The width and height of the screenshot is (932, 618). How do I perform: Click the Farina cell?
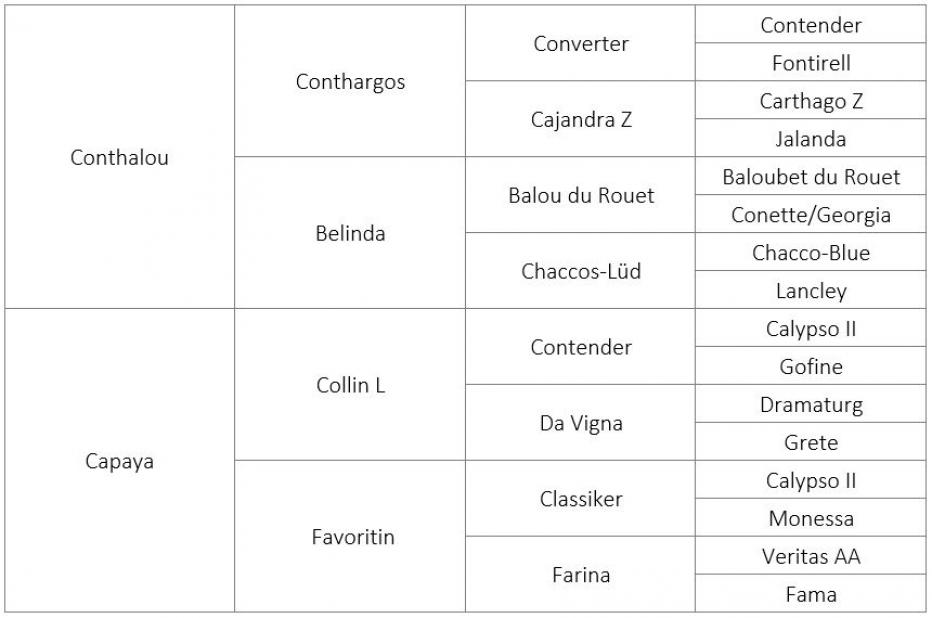pyautogui.click(x=581, y=575)
